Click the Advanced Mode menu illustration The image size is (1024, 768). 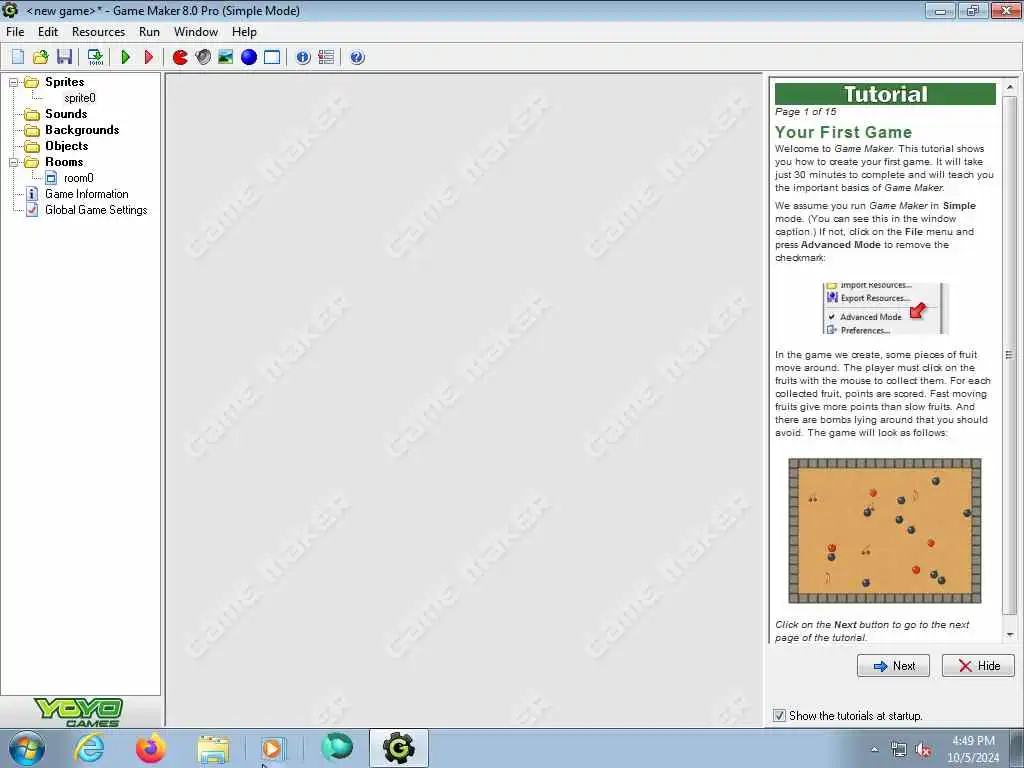coord(884,308)
